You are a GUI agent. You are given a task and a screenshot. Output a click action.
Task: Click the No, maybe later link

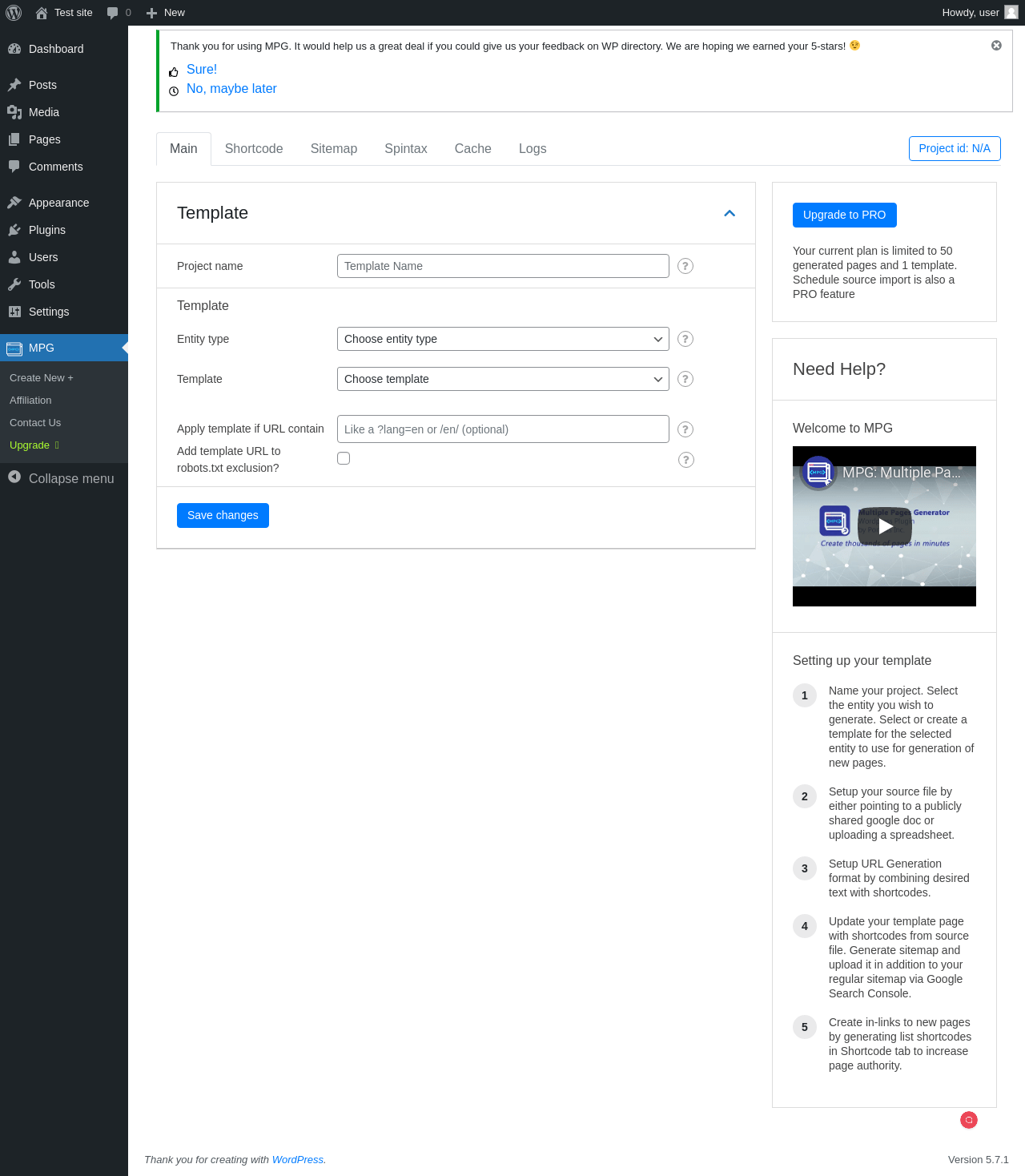tap(231, 89)
